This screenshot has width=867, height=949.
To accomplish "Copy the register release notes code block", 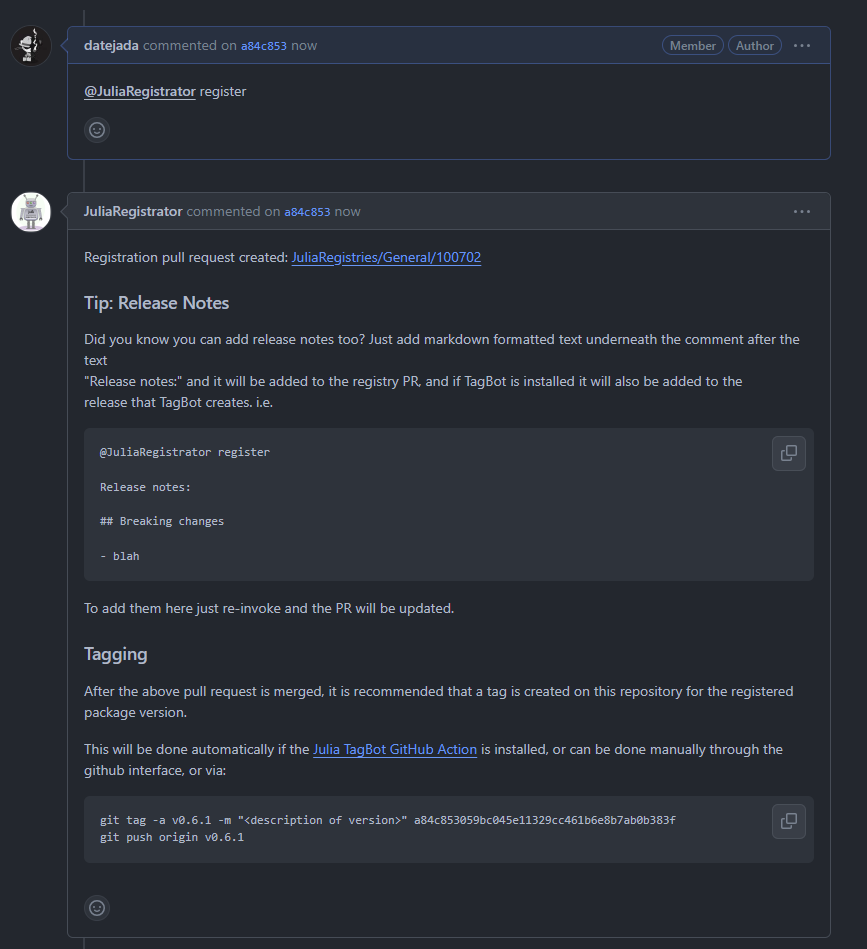I will [788, 453].
